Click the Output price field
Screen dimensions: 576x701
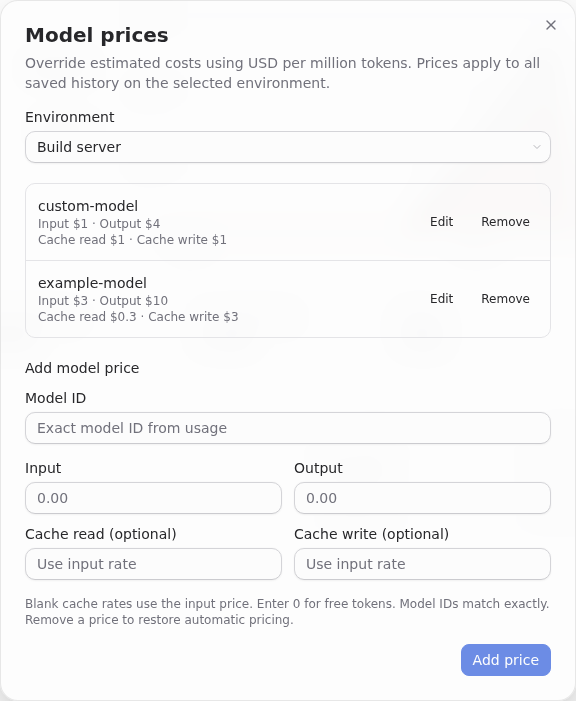point(422,498)
